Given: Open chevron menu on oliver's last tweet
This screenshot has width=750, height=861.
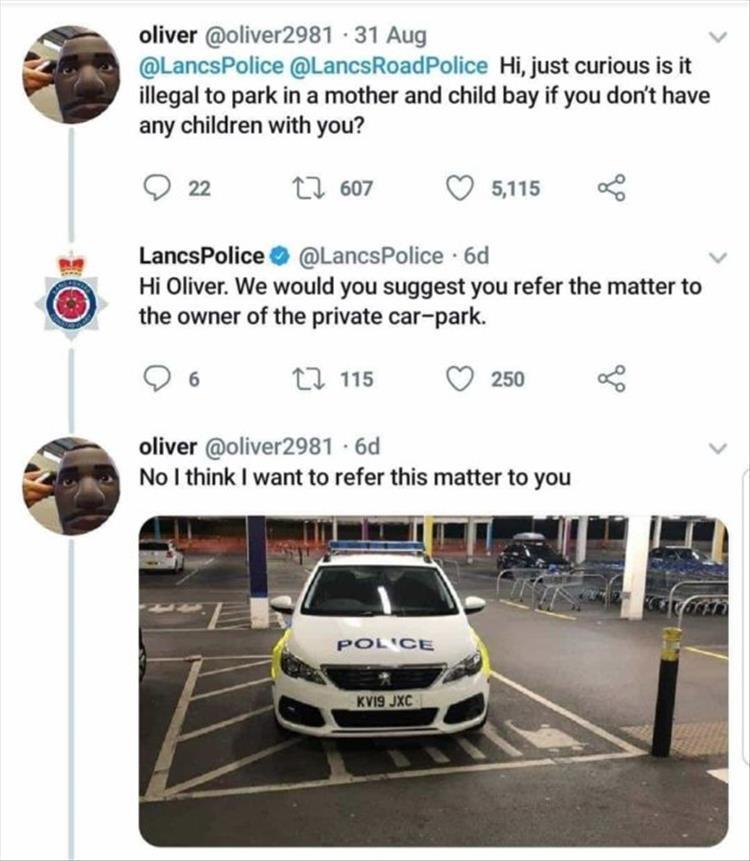Looking at the screenshot, I should pos(716,447).
